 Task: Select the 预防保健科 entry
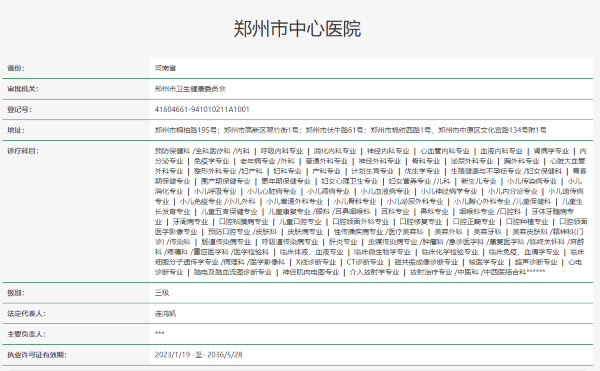[x=172, y=151]
